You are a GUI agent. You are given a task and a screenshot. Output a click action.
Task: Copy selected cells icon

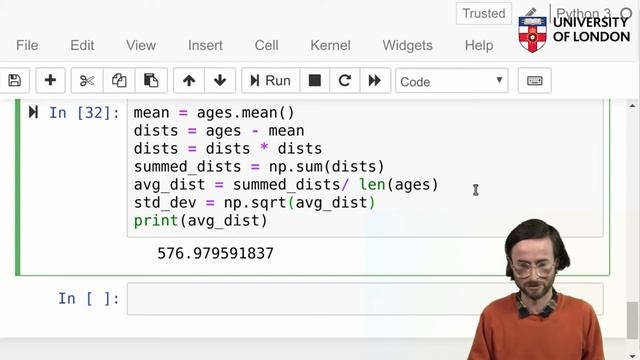(x=119, y=80)
